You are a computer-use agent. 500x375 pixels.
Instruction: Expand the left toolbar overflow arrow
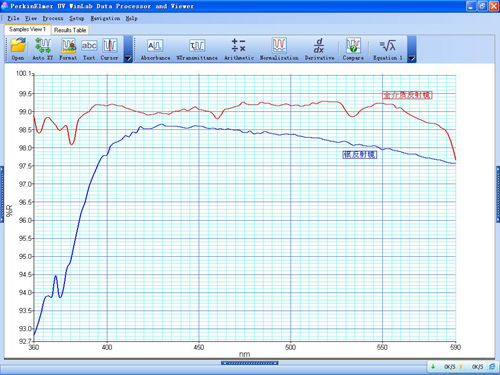(128, 58)
